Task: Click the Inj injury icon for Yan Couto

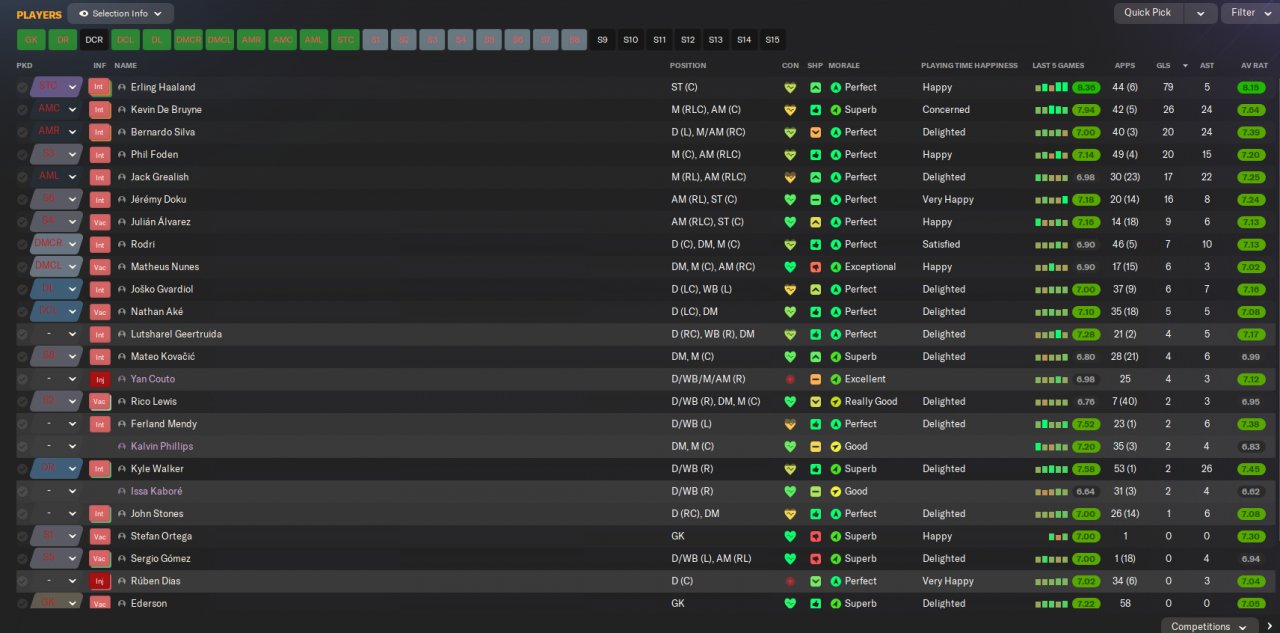Action: click(99, 379)
